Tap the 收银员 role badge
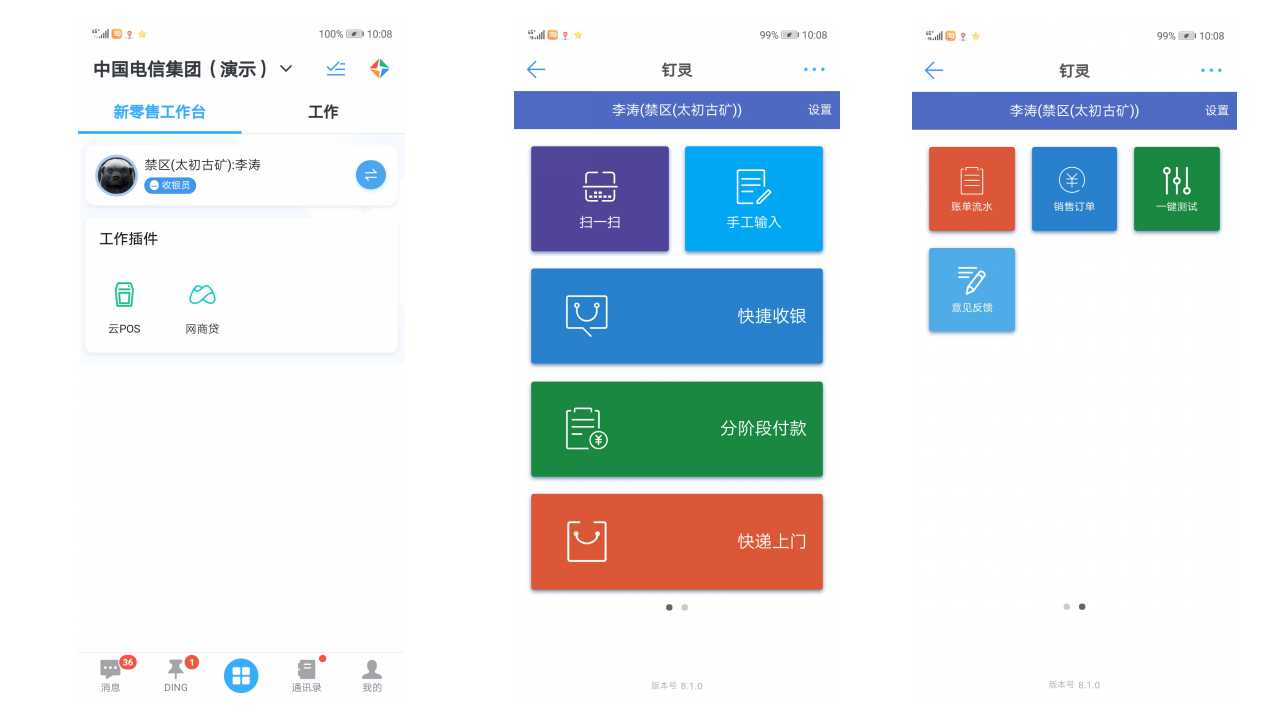The width and height of the screenshot is (1280, 720). pyautogui.click(x=170, y=185)
